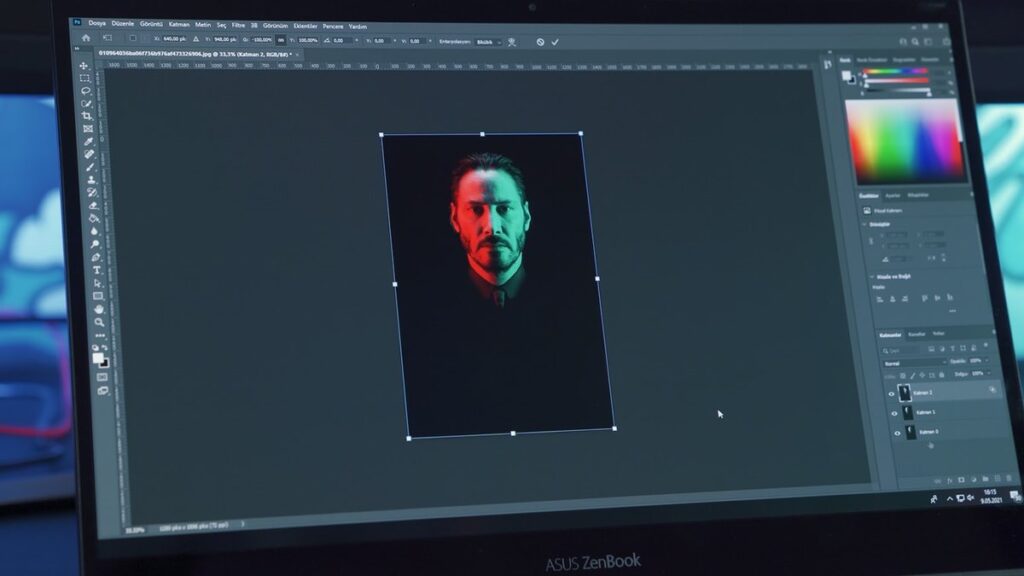
Task: Toggle lock position in Layers panel
Action: click(922, 376)
